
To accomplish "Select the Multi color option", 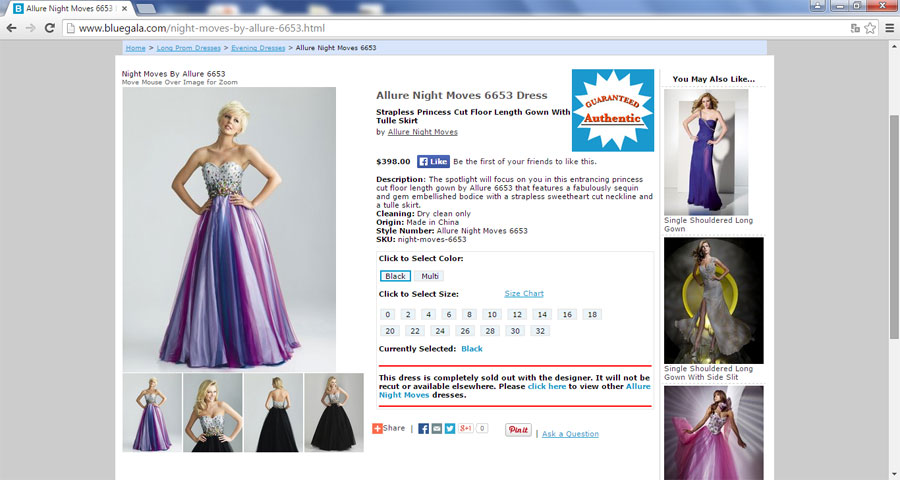I will 429,276.
